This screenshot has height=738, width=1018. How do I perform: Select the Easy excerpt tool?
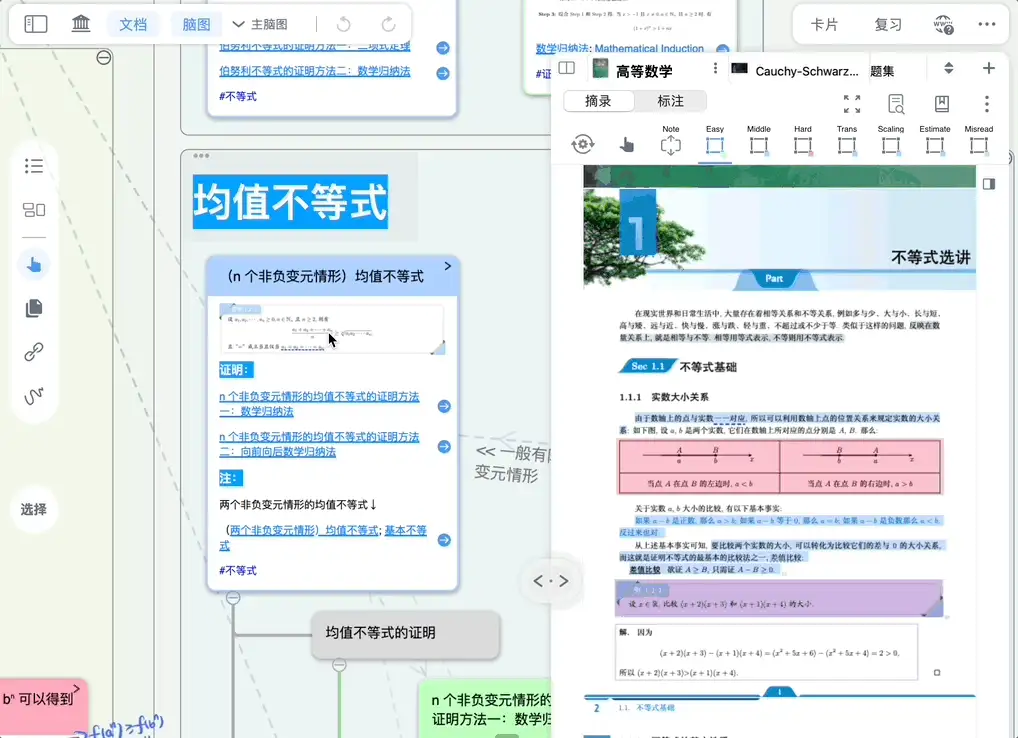pos(715,140)
